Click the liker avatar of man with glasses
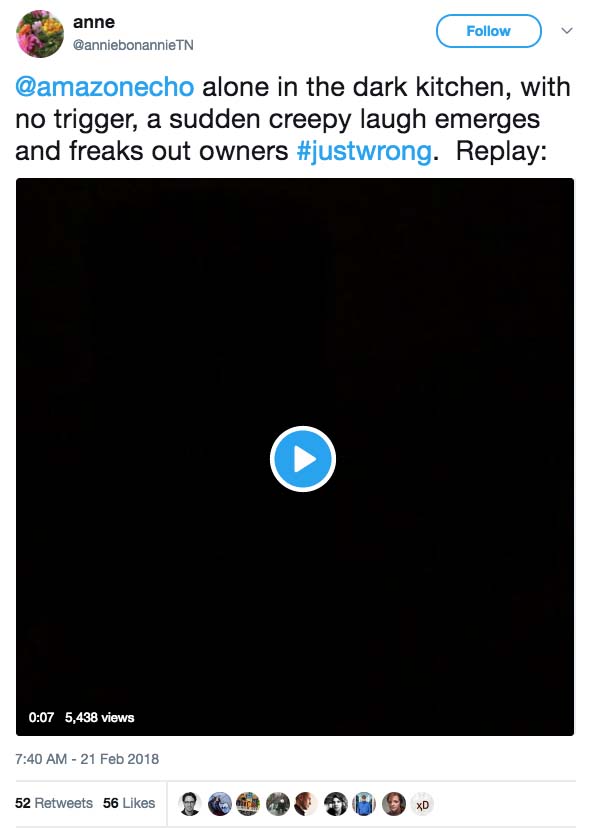The height and width of the screenshot is (828, 596). [190, 804]
